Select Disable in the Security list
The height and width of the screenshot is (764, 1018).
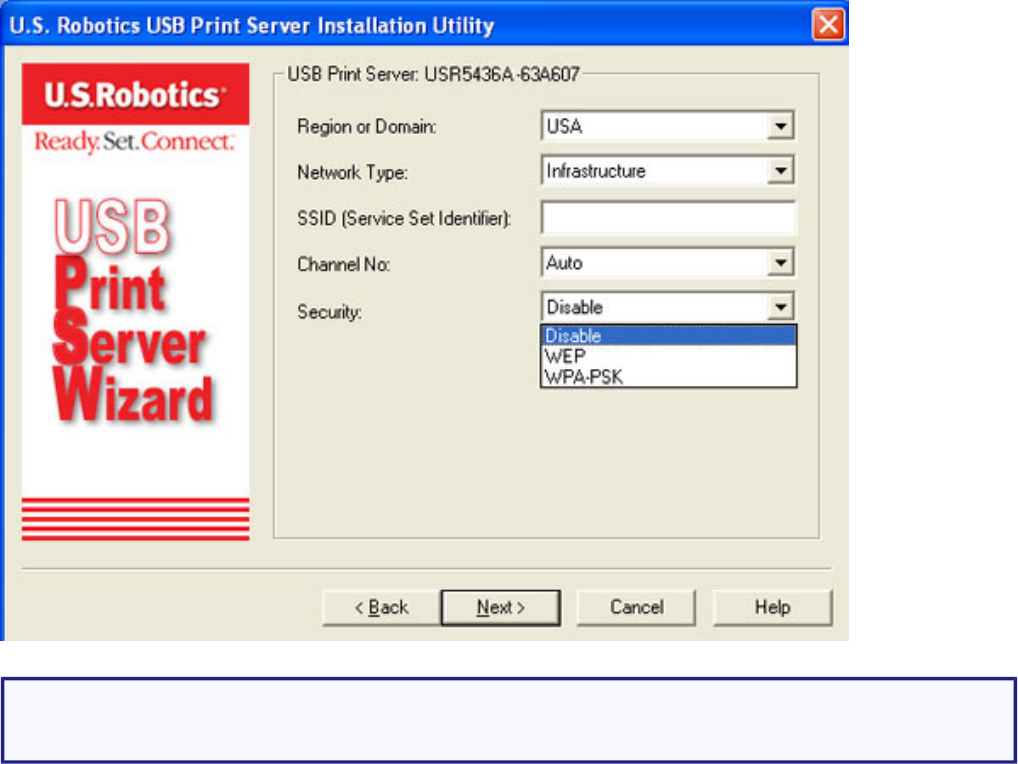pyautogui.click(x=668, y=336)
